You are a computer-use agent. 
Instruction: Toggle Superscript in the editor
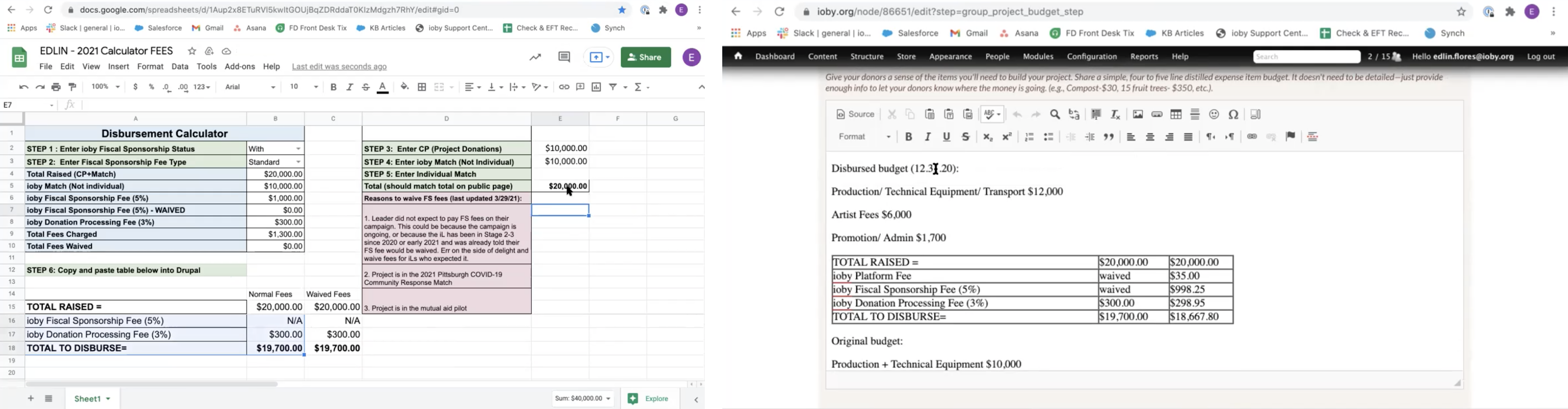click(1008, 137)
